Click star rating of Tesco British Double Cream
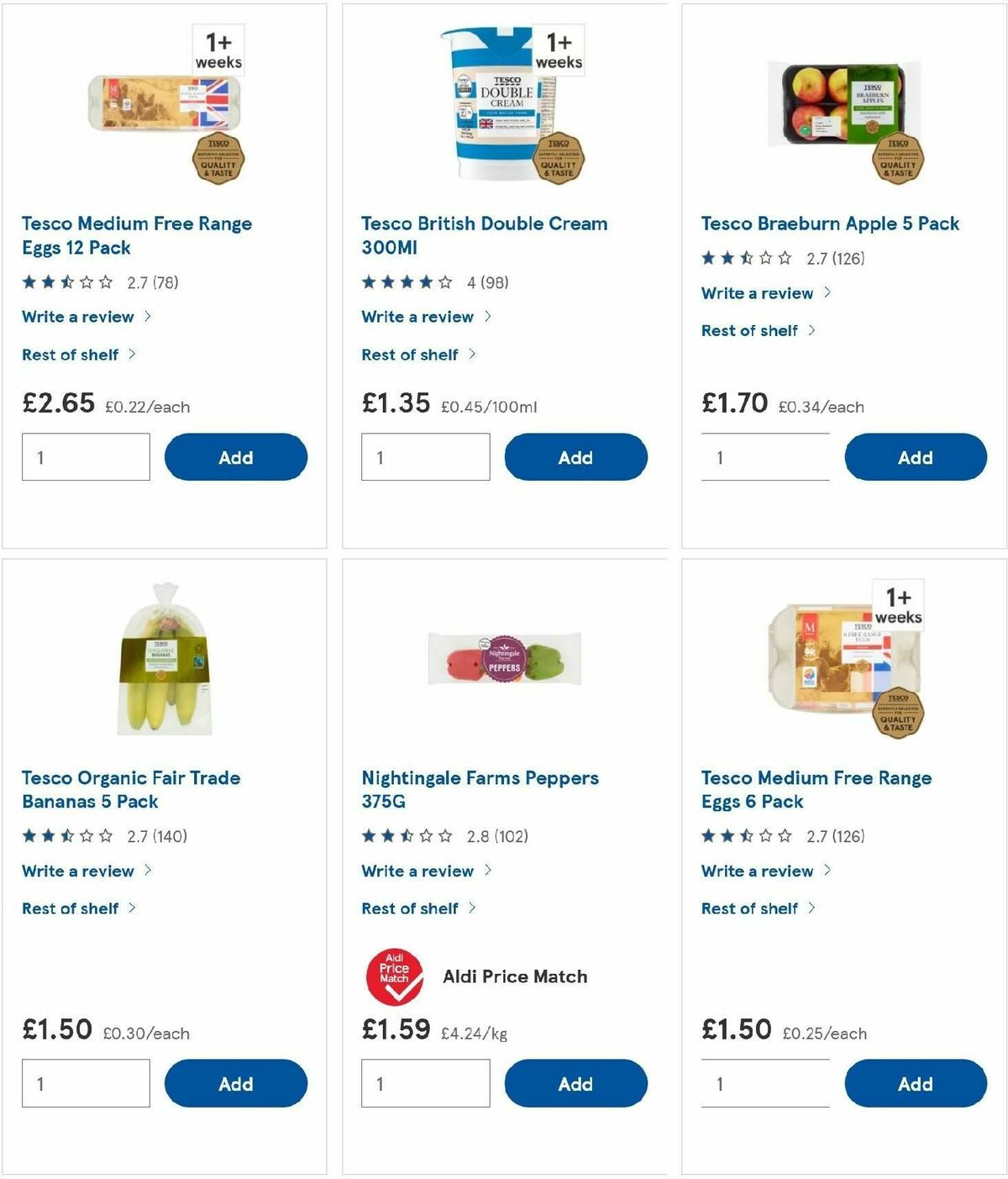The image size is (1008, 1179). click(x=407, y=283)
